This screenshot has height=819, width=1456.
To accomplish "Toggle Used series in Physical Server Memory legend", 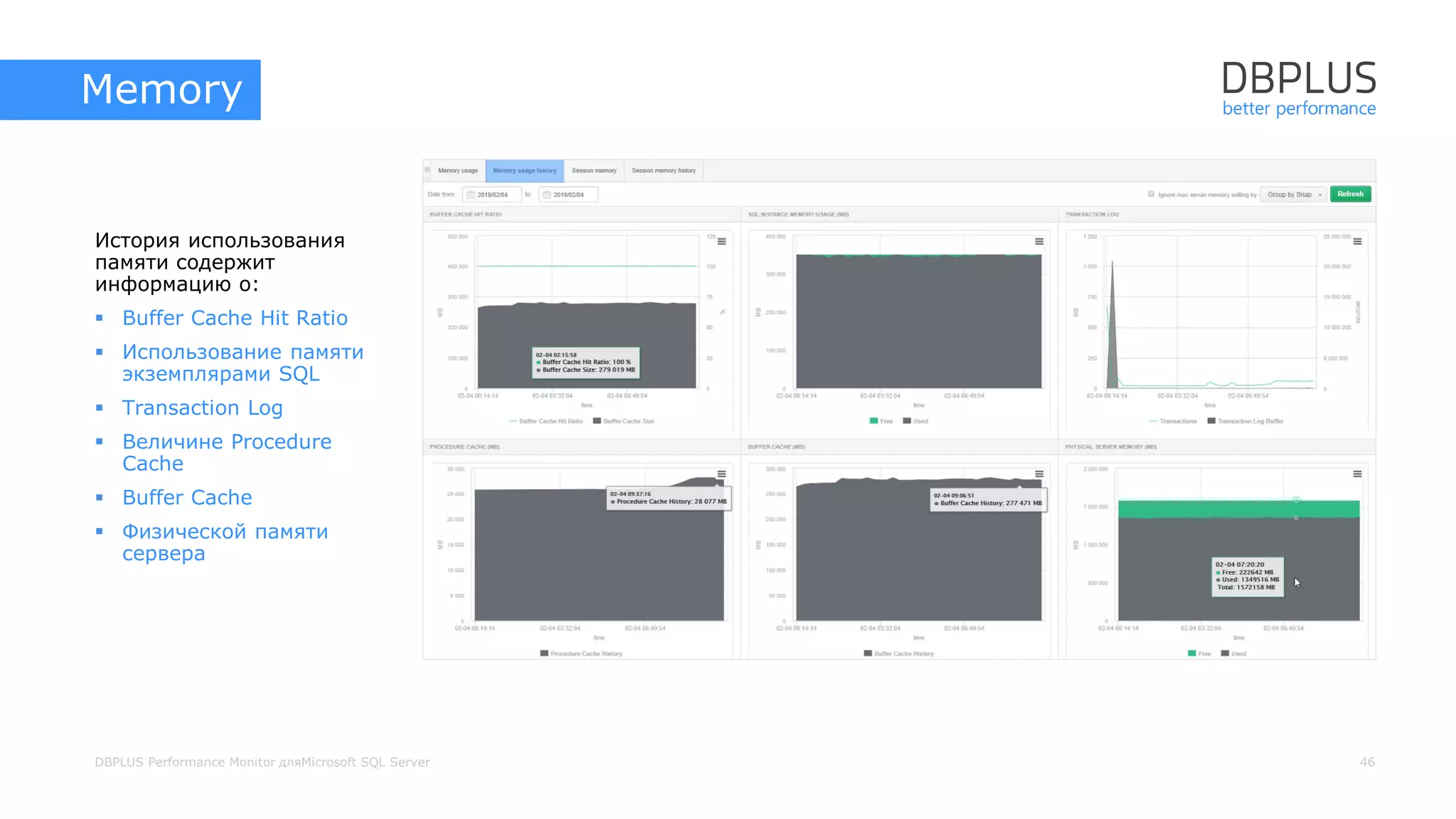I will 1233,653.
